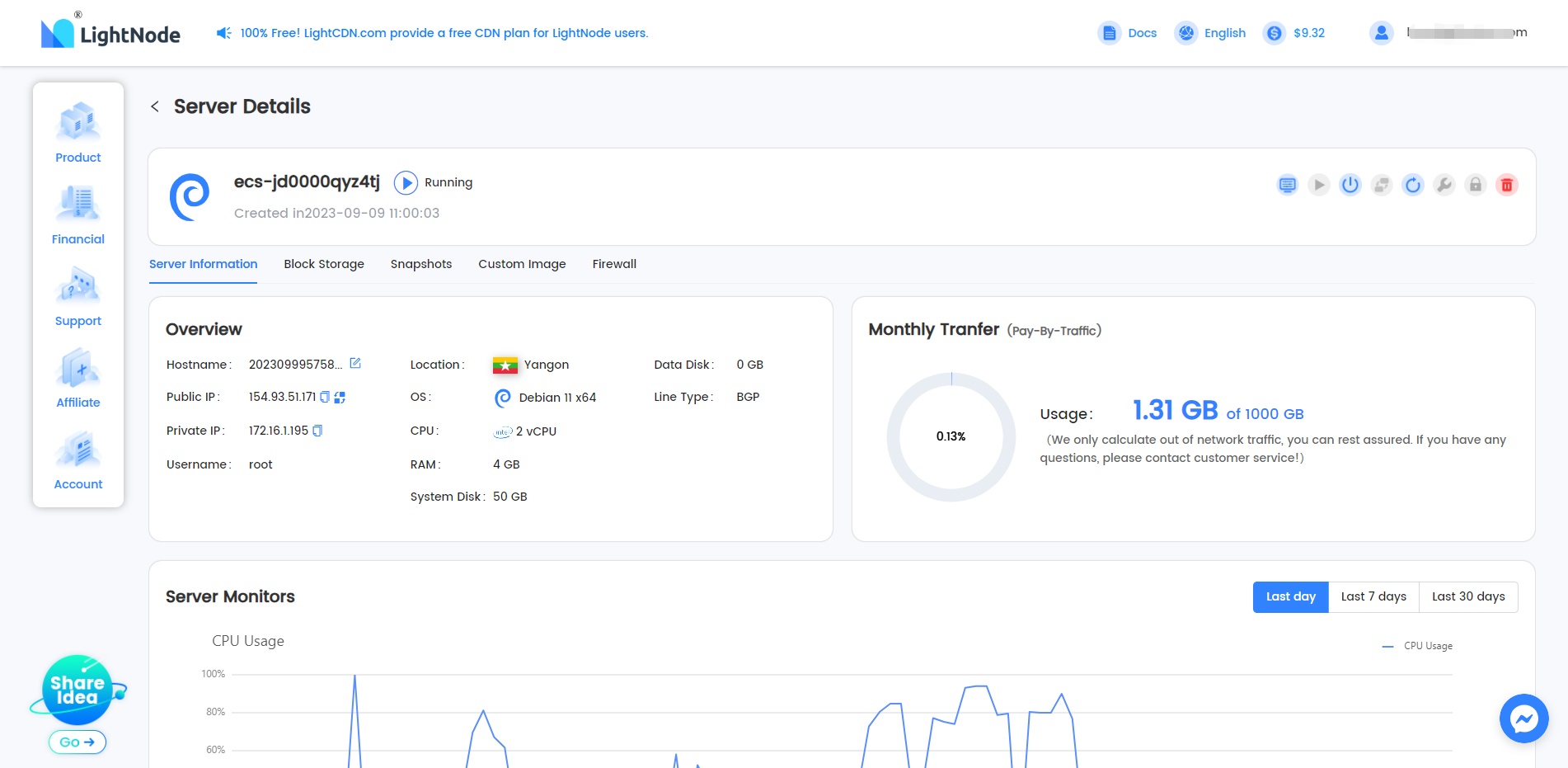1568x768 pixels.
Task: Click the red trash delete server icon
Action: [1507, 185]
